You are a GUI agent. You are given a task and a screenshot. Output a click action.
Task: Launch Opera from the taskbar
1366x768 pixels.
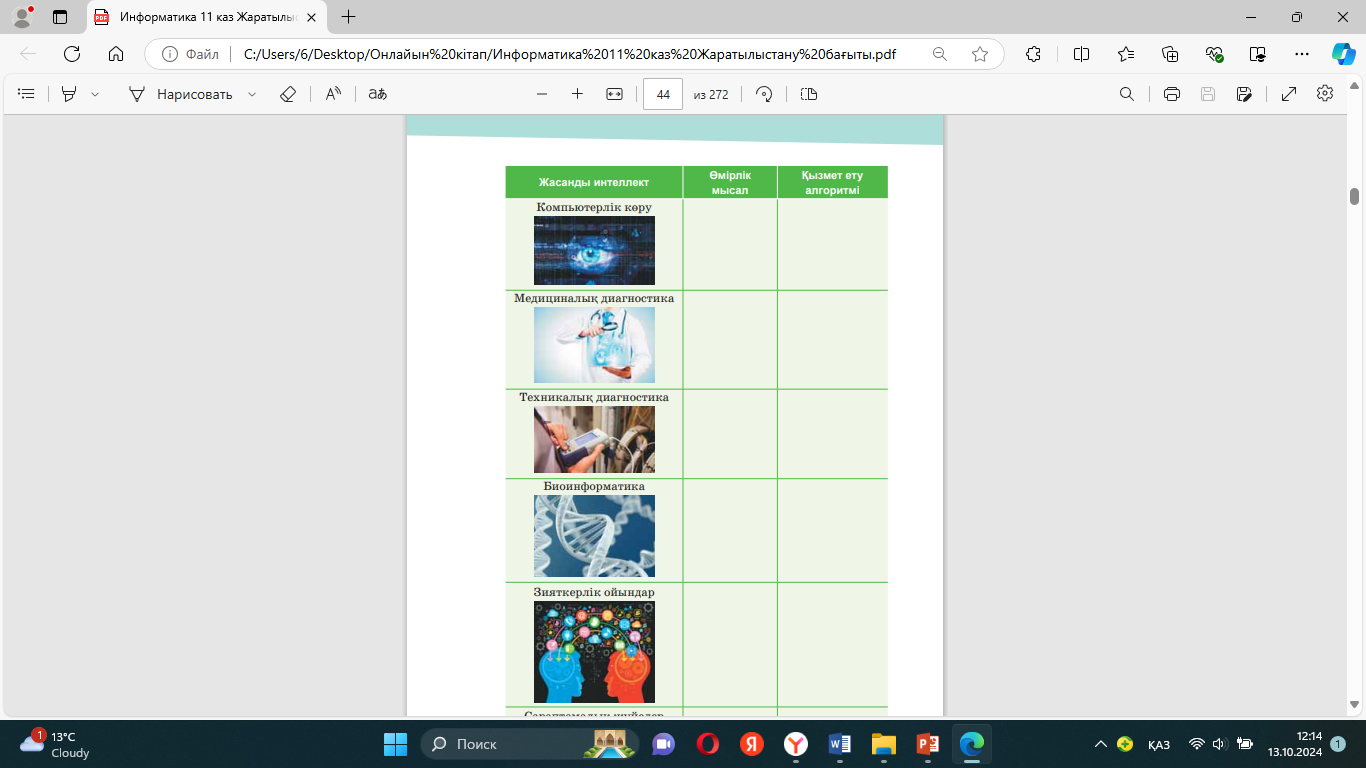tap(707, 744)
